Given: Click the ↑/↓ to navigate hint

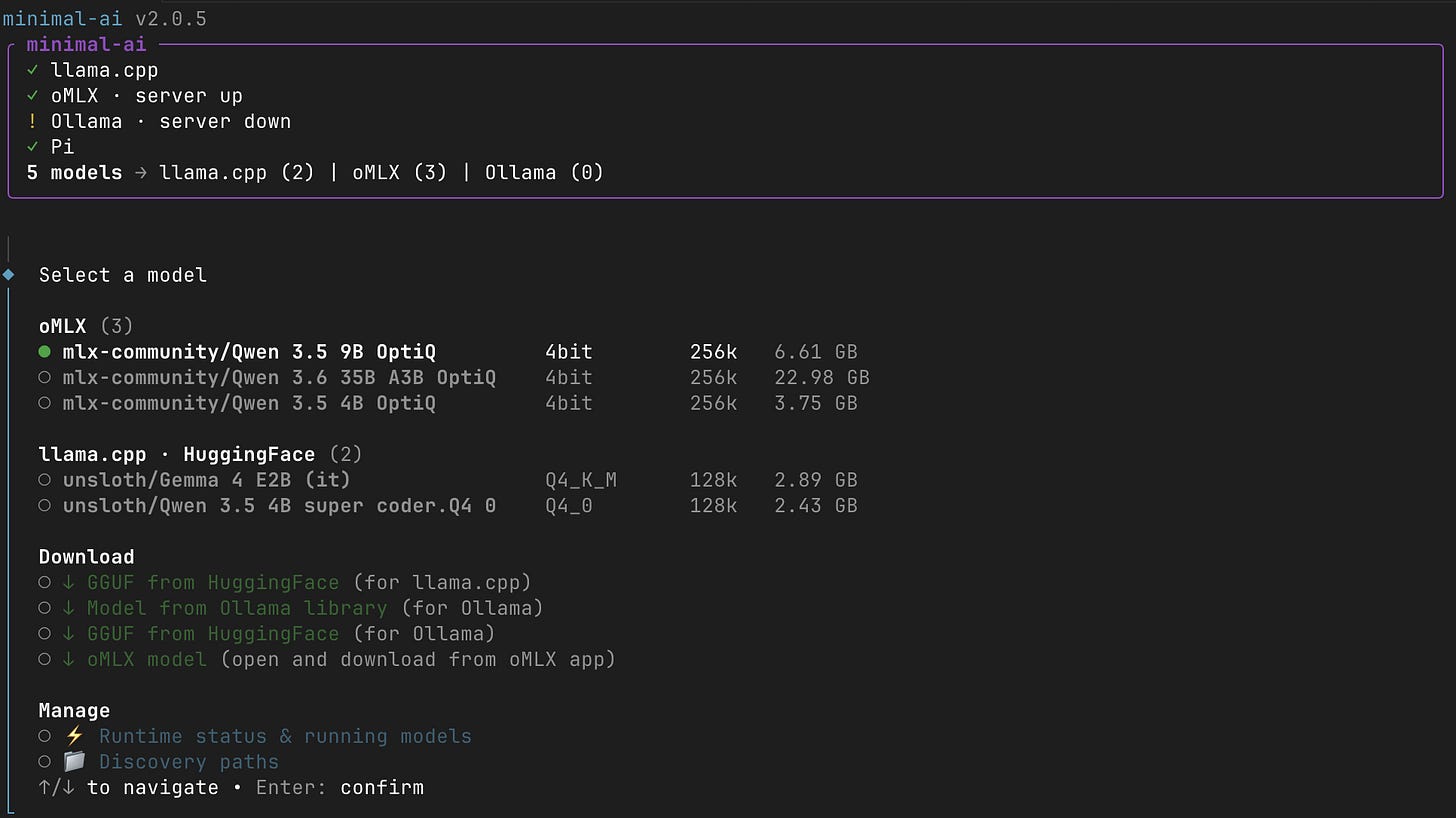Looking at the screenshot, I should pos(128,788).
